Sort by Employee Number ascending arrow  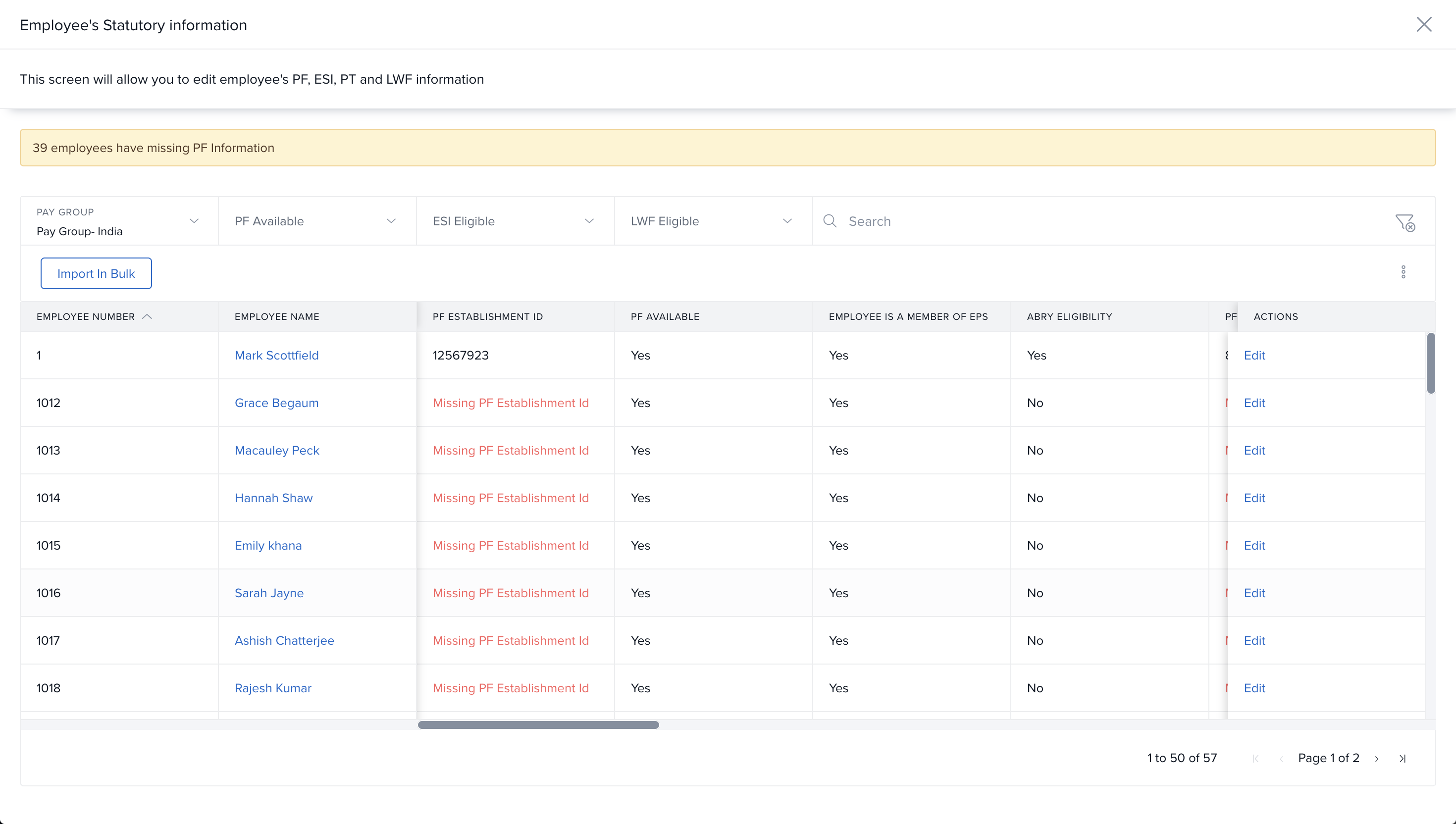[147, 316]
